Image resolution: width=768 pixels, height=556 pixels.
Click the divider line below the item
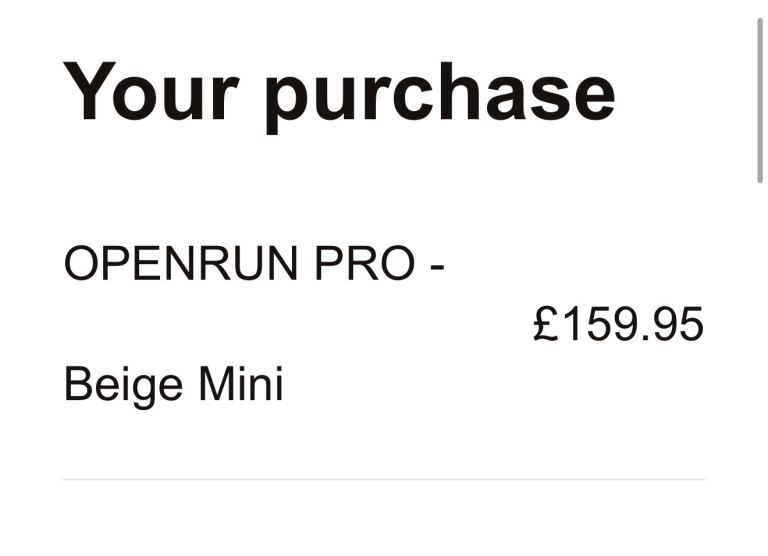(384, 480)
